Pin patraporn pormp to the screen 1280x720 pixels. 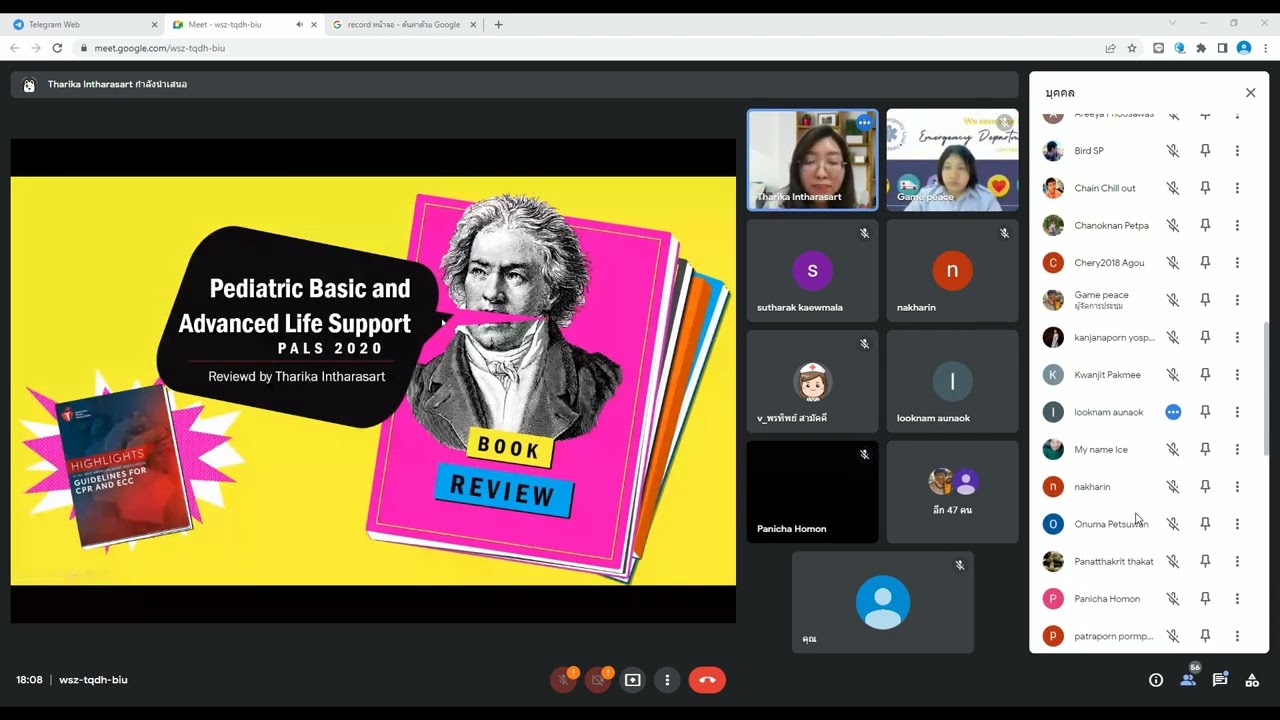click(x=1205, y=636)
